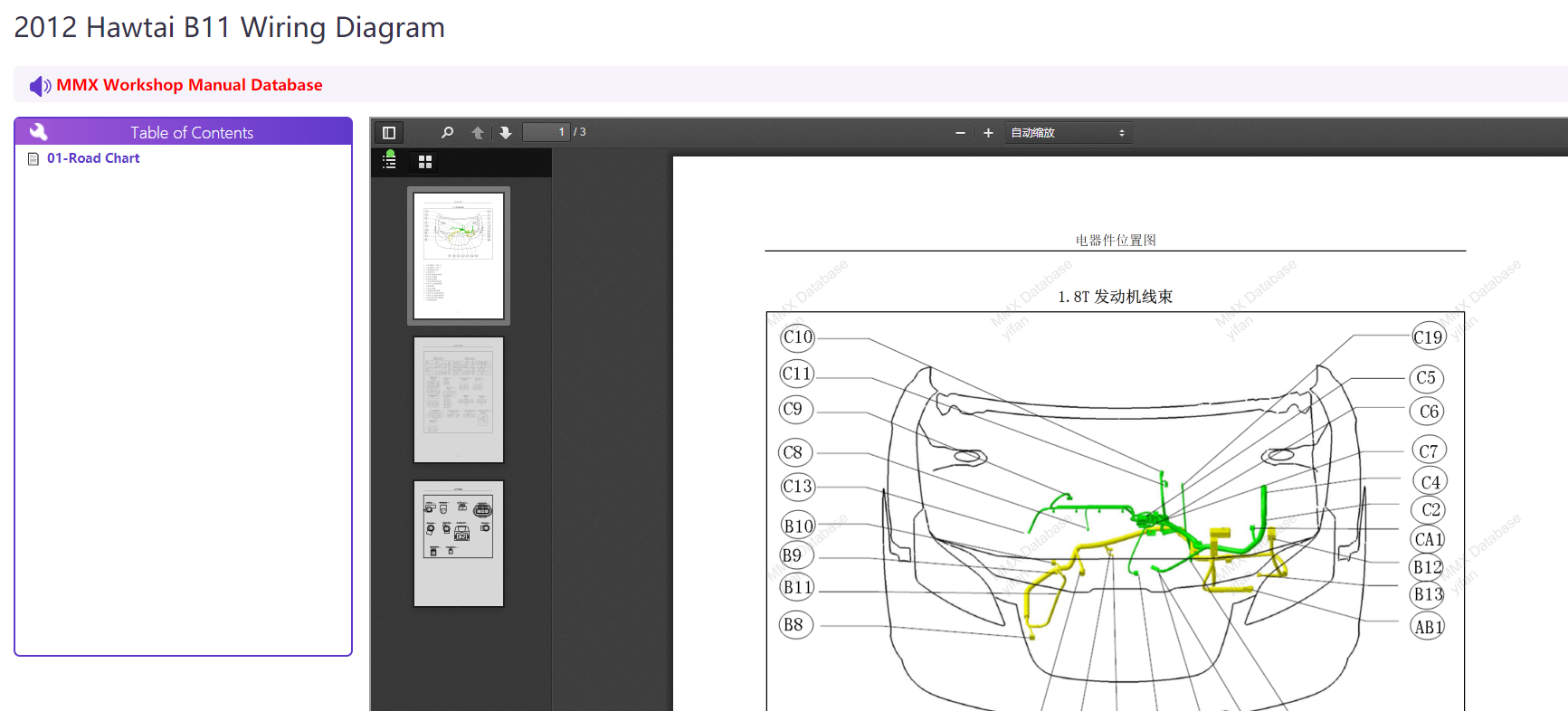
Task: Click the C10 connector label
Action: pos(797,337)
